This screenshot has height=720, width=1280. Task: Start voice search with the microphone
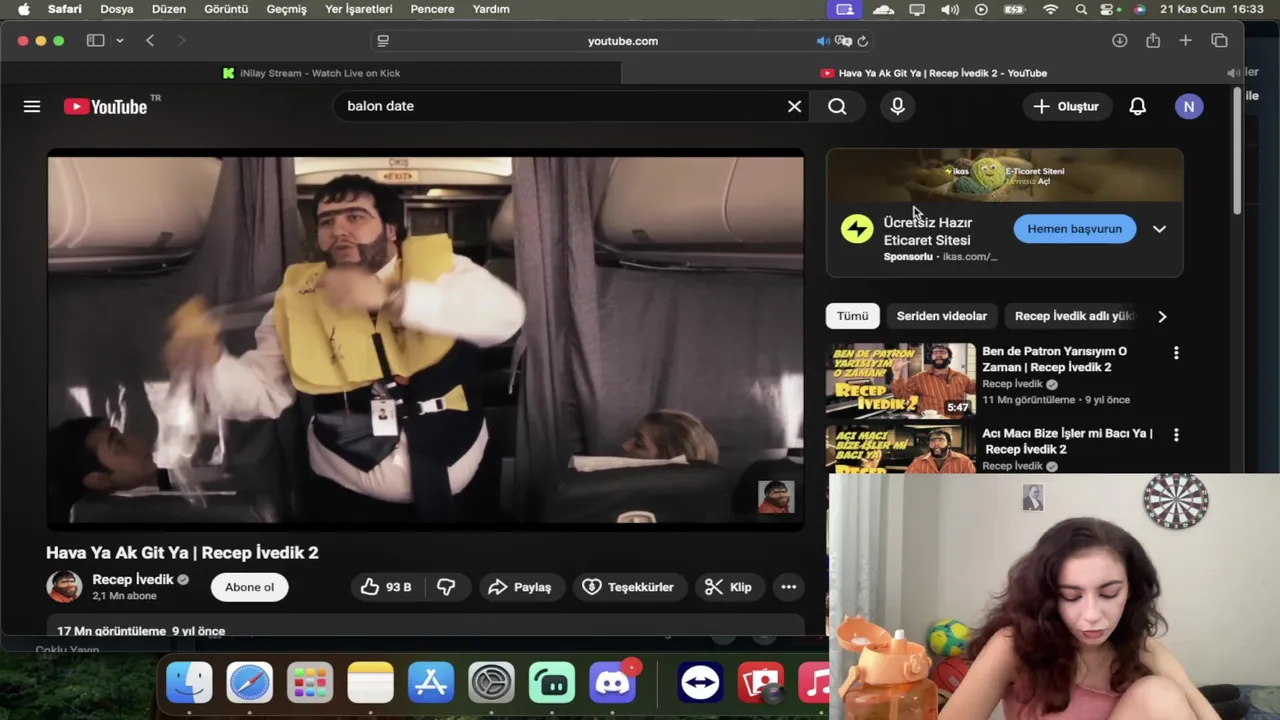click(897, 106)
